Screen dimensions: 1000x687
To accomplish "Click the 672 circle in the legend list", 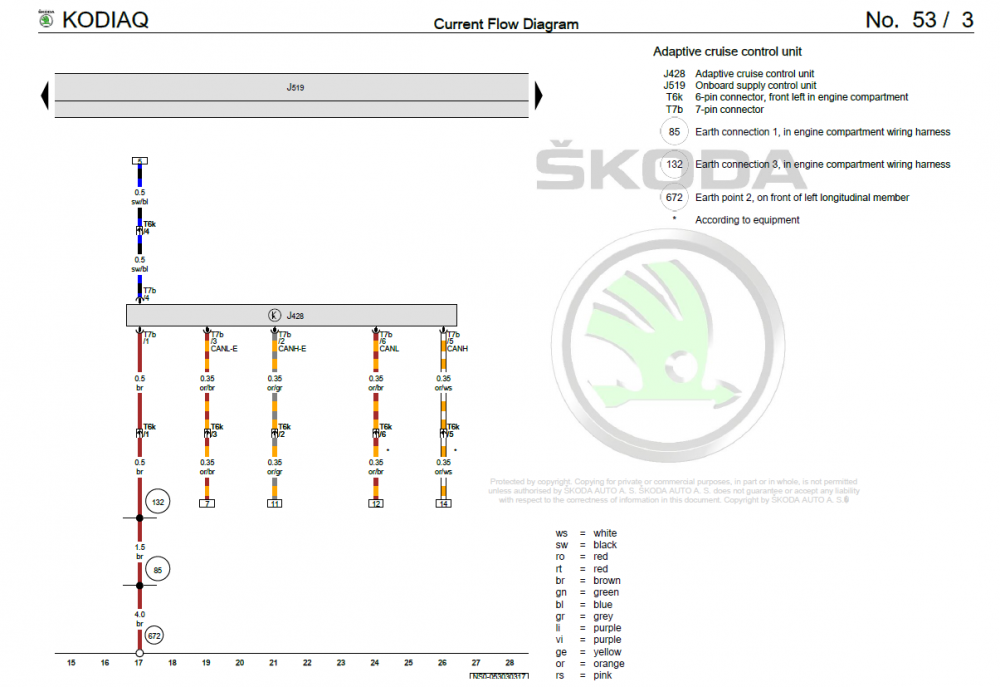I will pyautogui.click(x=674, y=198).
